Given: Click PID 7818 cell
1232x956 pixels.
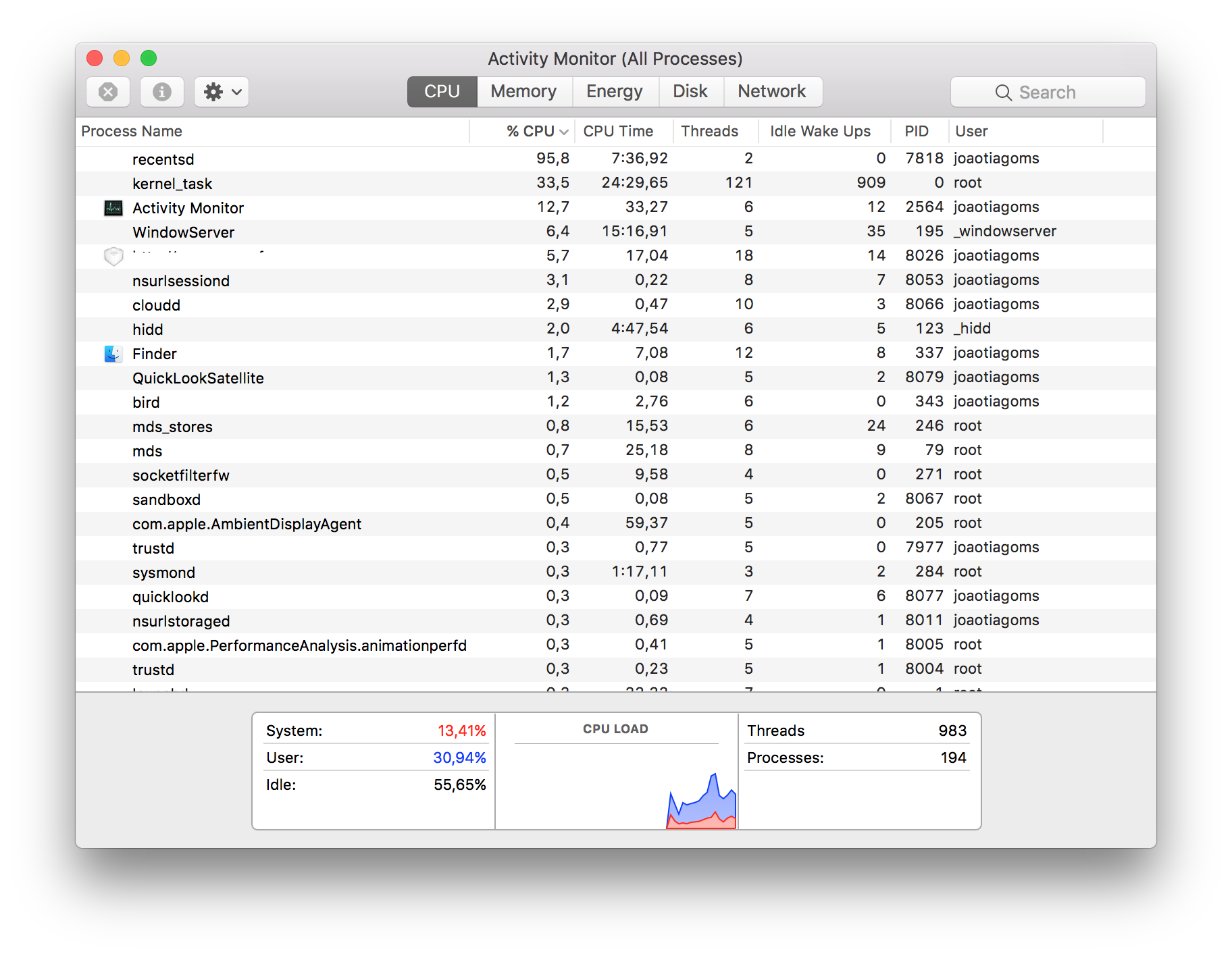Looking at the screenshot, I should (925, 158).
